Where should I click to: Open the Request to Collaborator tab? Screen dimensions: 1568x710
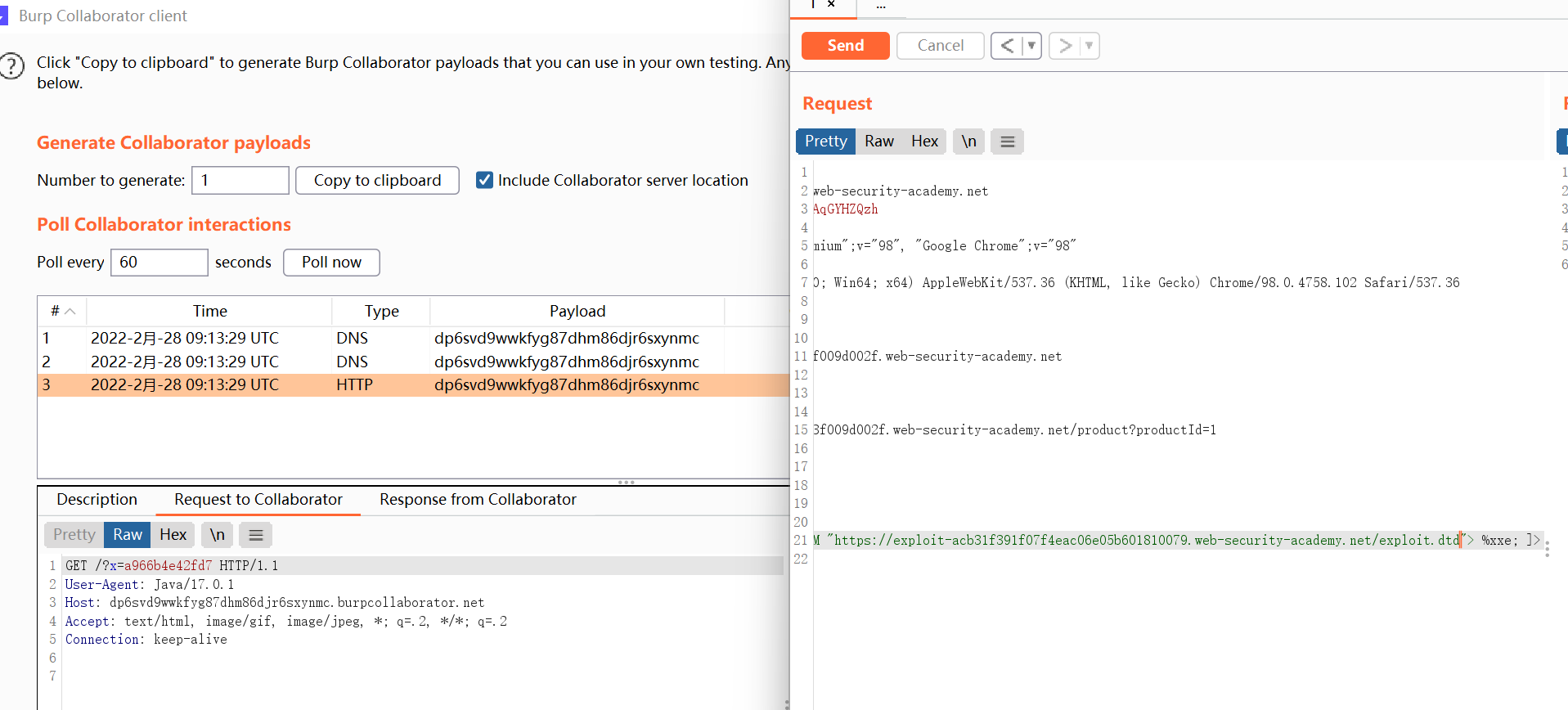tap(258, 500)
